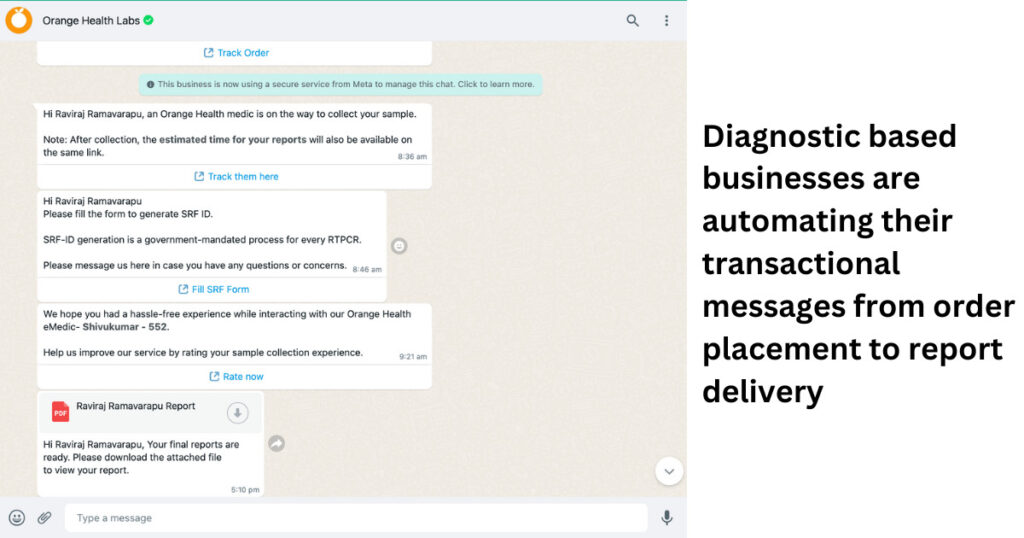Click the Diagnostic based businesses caption text

click(858, 264)
